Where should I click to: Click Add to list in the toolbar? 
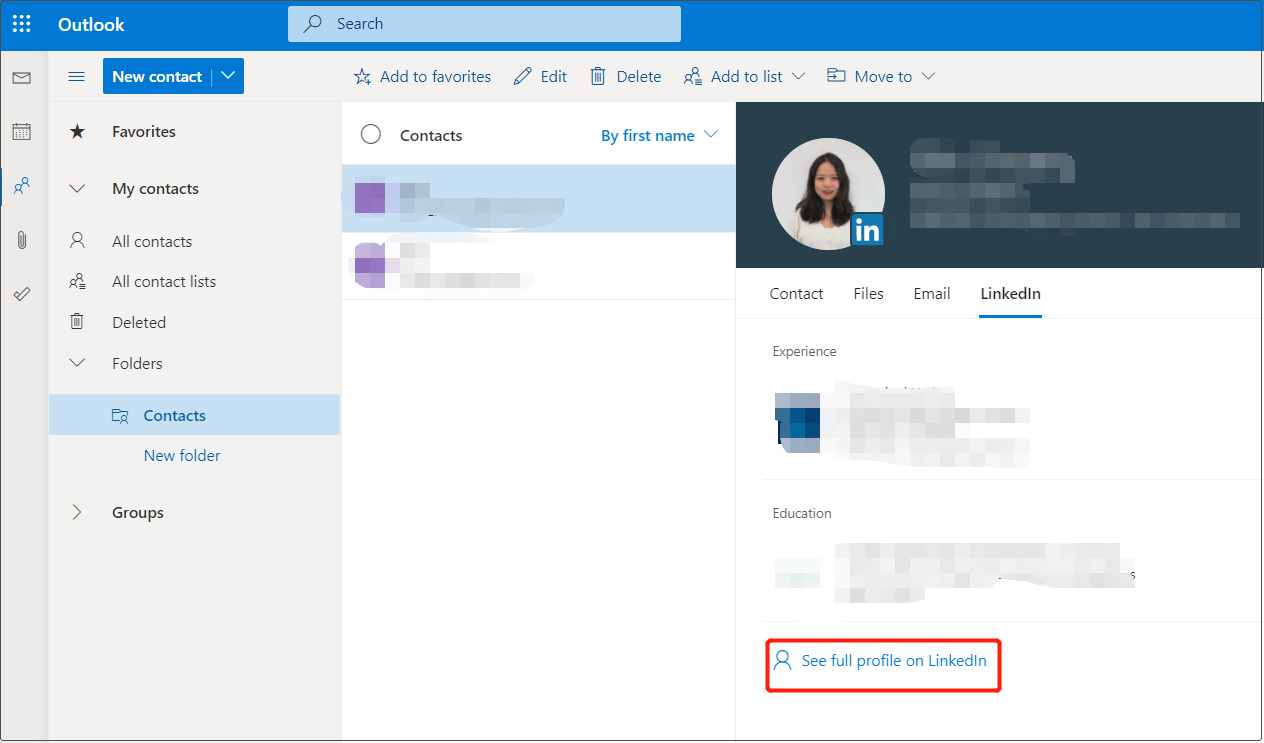pos(744,76)
